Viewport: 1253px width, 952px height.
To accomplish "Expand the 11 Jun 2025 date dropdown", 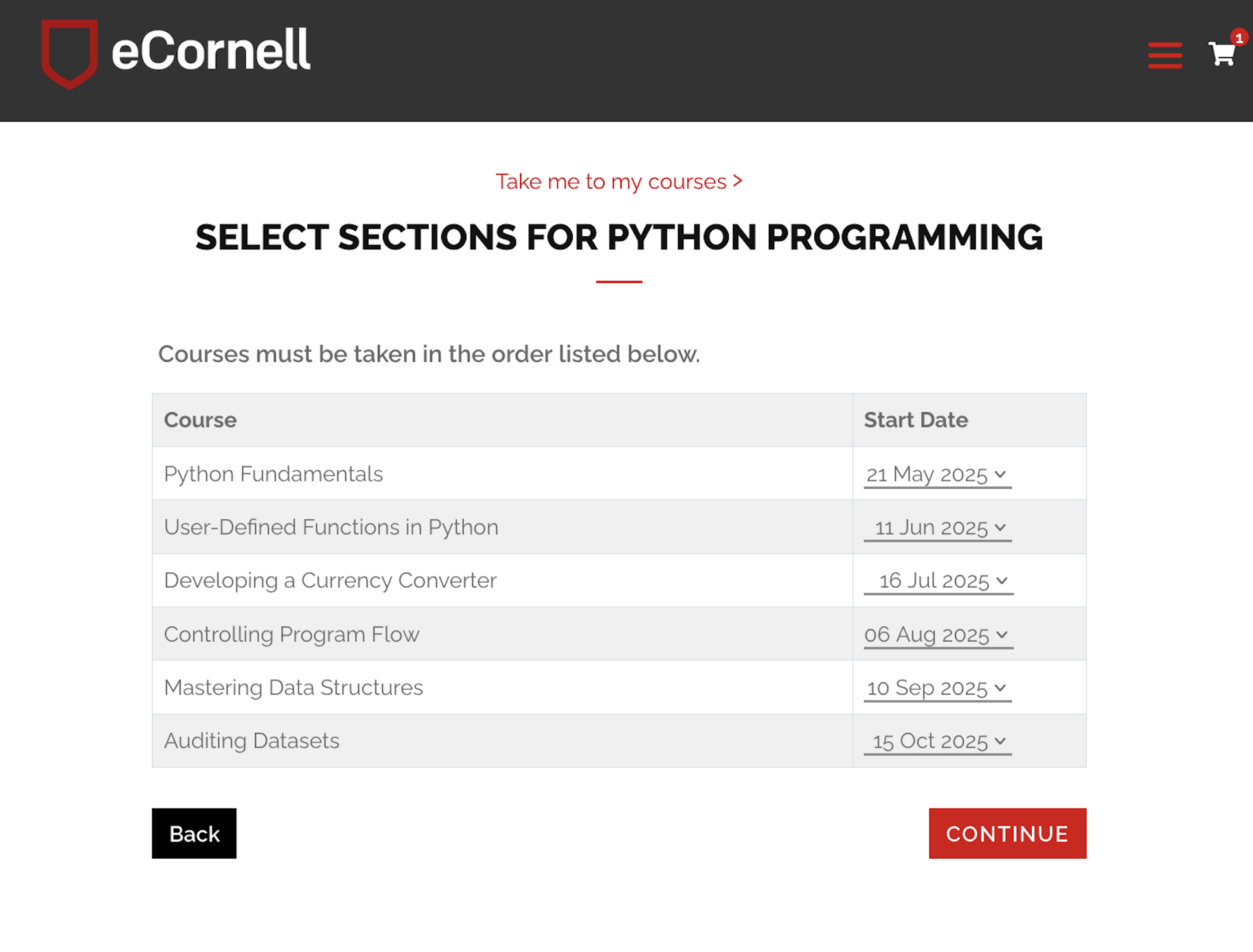I will [937, 528].
